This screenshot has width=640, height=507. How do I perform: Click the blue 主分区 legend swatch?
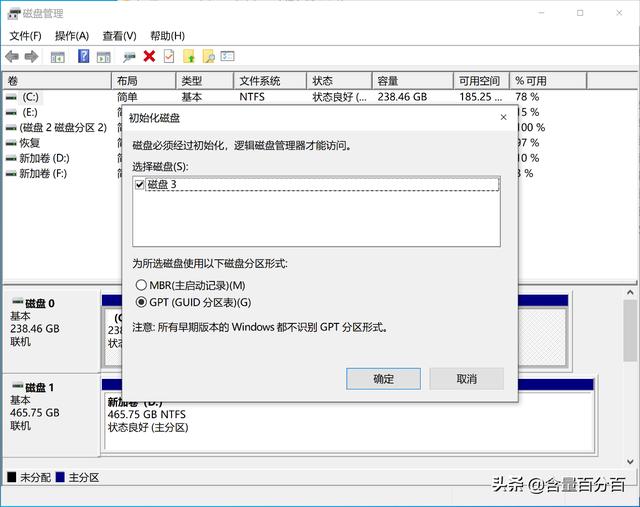click(x=60, y=477)
